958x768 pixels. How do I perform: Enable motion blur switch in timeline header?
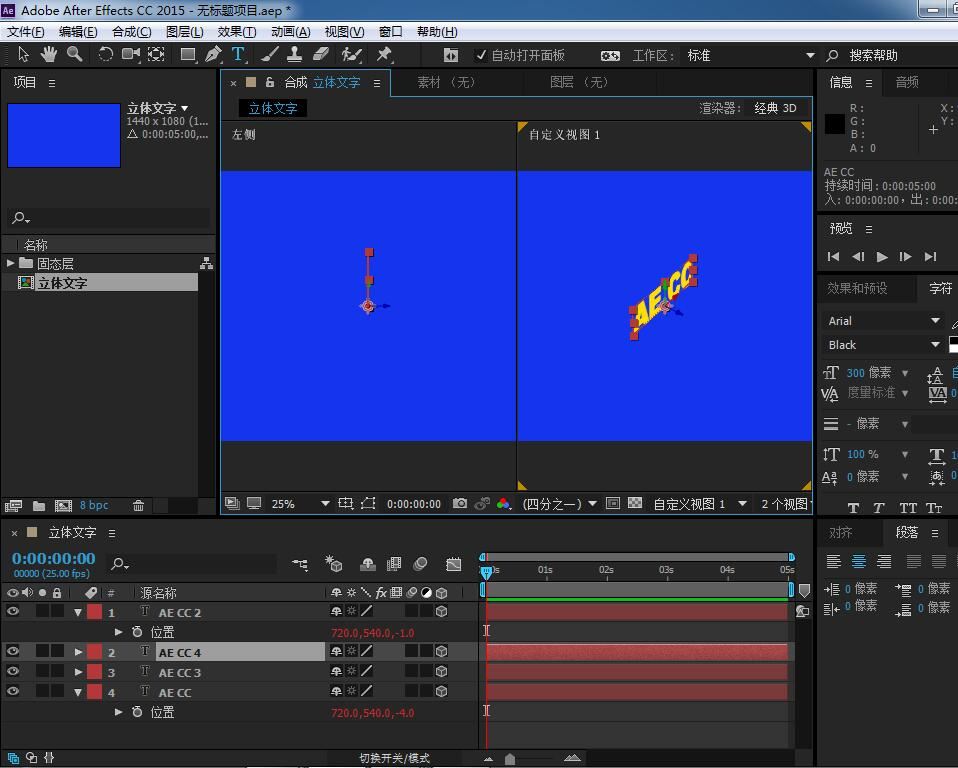coord(420,564)
